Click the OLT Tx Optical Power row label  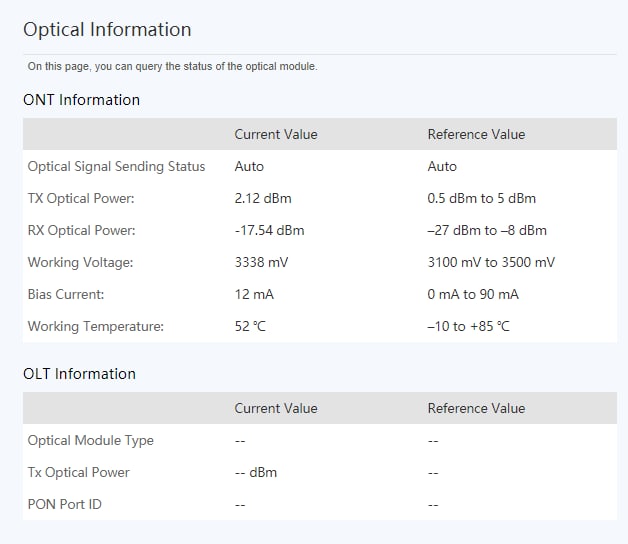coord(78,472)
